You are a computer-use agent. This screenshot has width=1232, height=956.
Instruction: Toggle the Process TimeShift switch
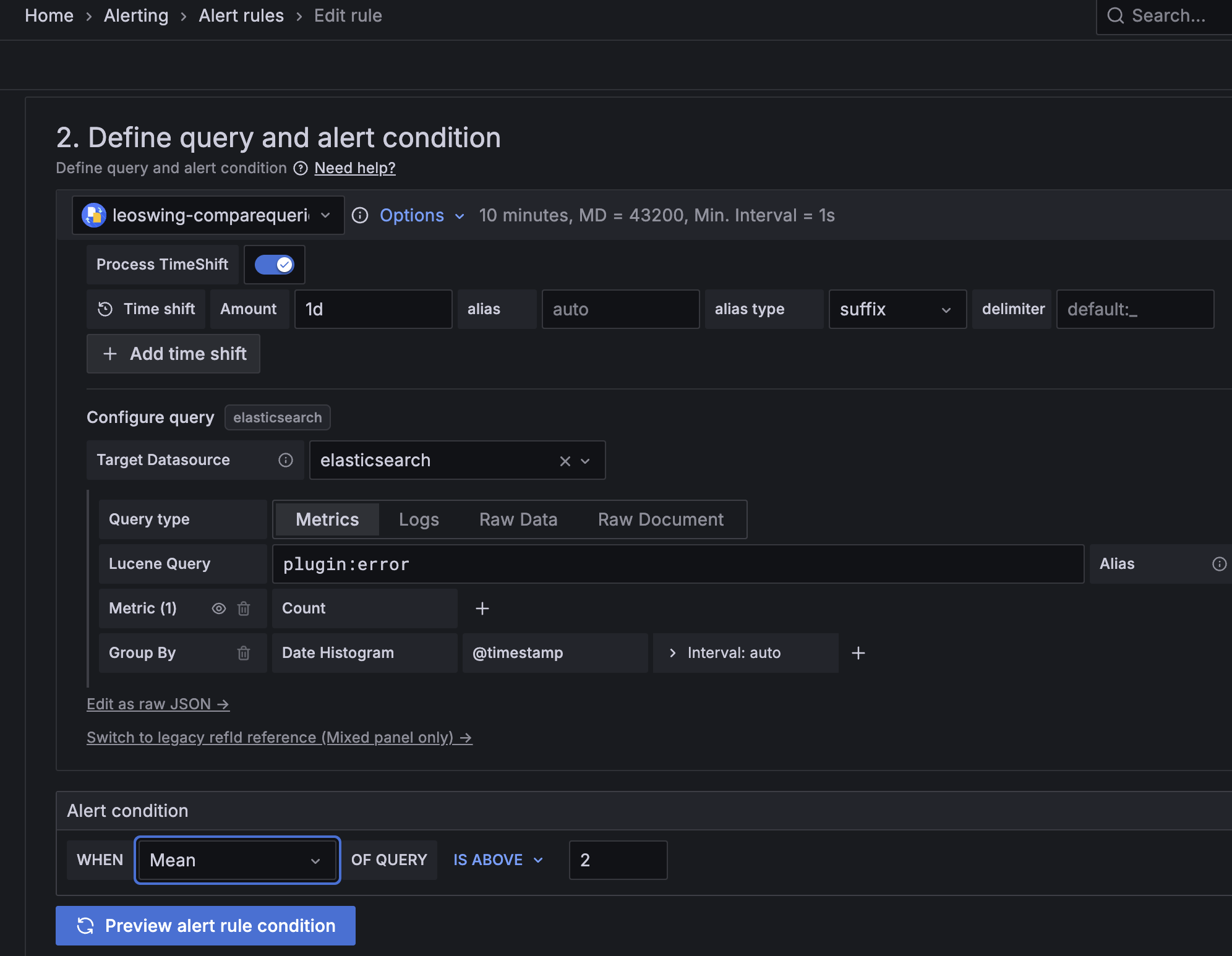coord(274,265)
